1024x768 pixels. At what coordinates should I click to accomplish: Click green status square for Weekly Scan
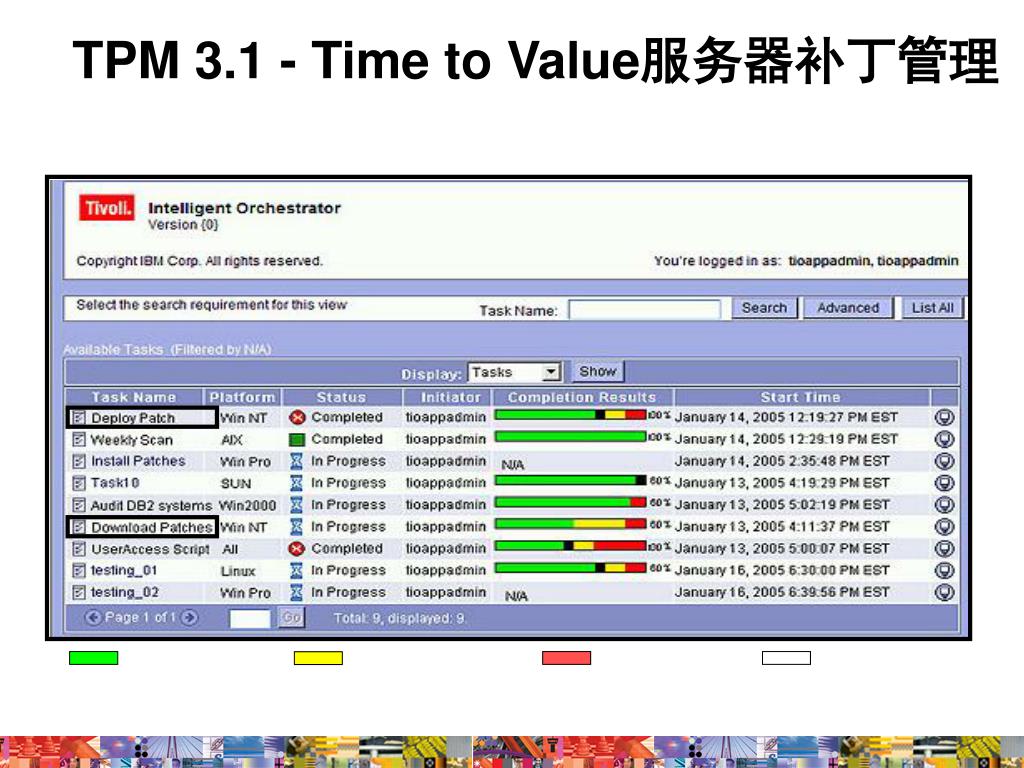tap(297, 440)
